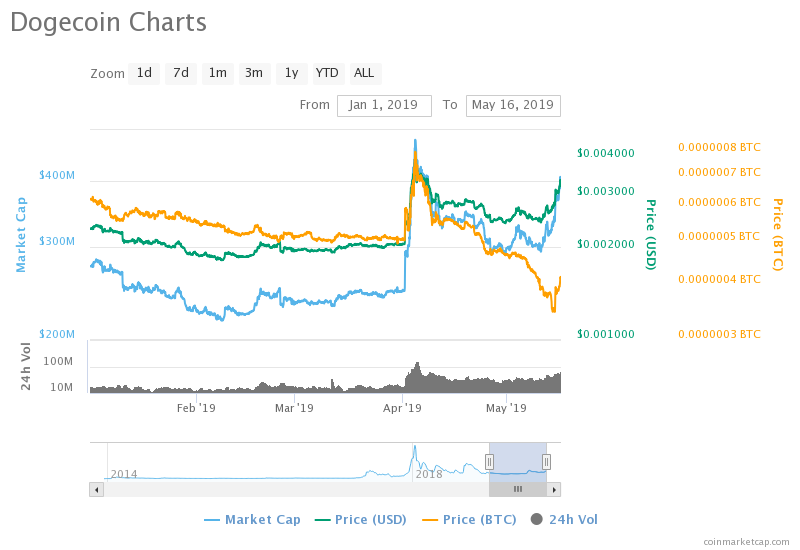Select the YTD zoom button
The image size is (800, 550).
327,73
